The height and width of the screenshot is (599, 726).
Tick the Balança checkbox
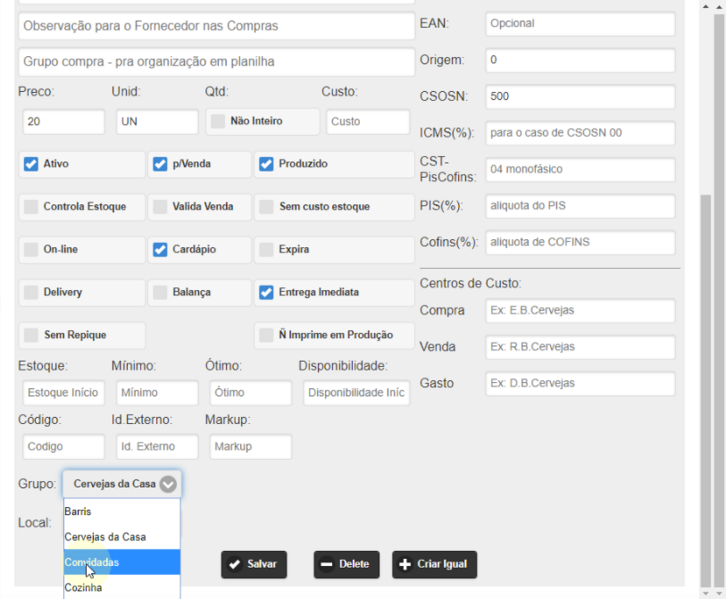[160, 292]
